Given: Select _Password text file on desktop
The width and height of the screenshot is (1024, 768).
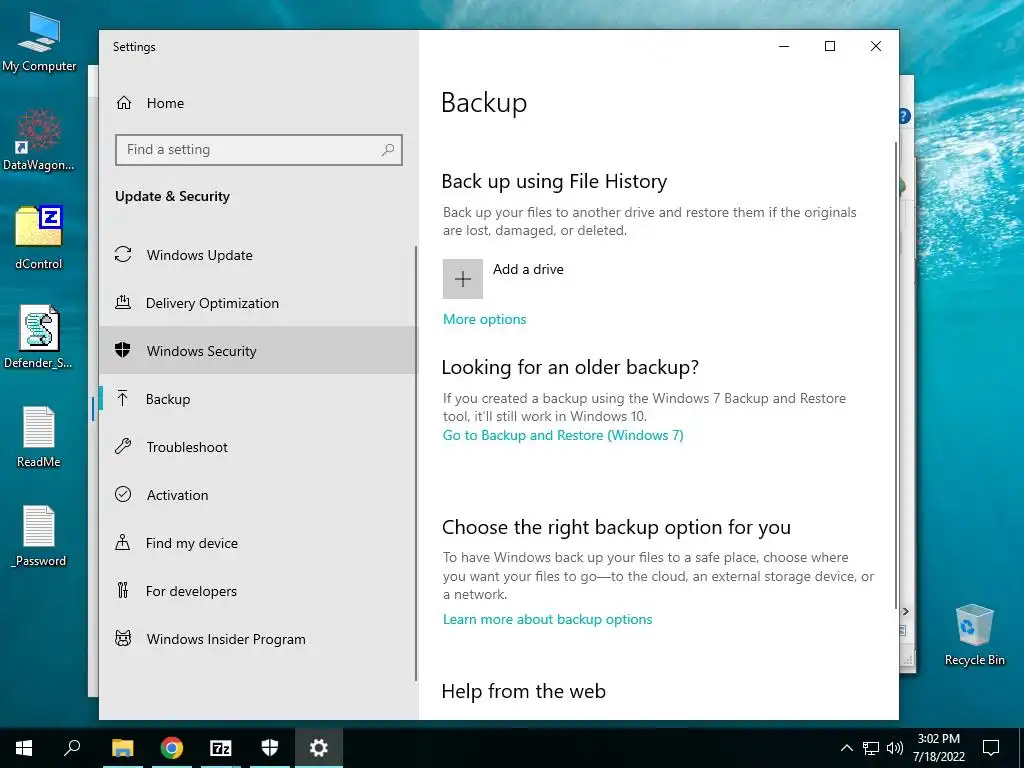Looking at the screenshot, I should click(39, 536).
